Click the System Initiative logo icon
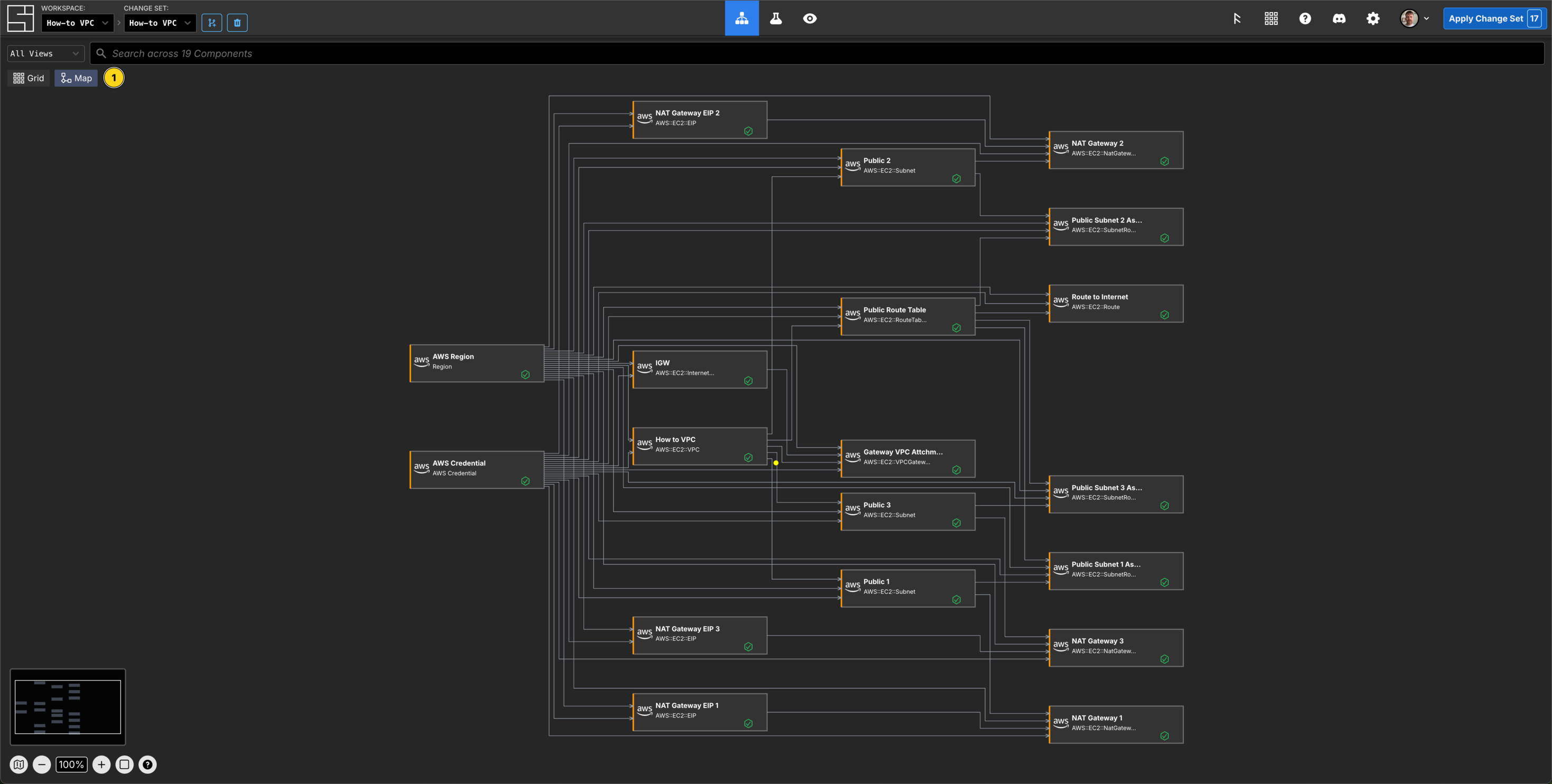 (21, 18)
